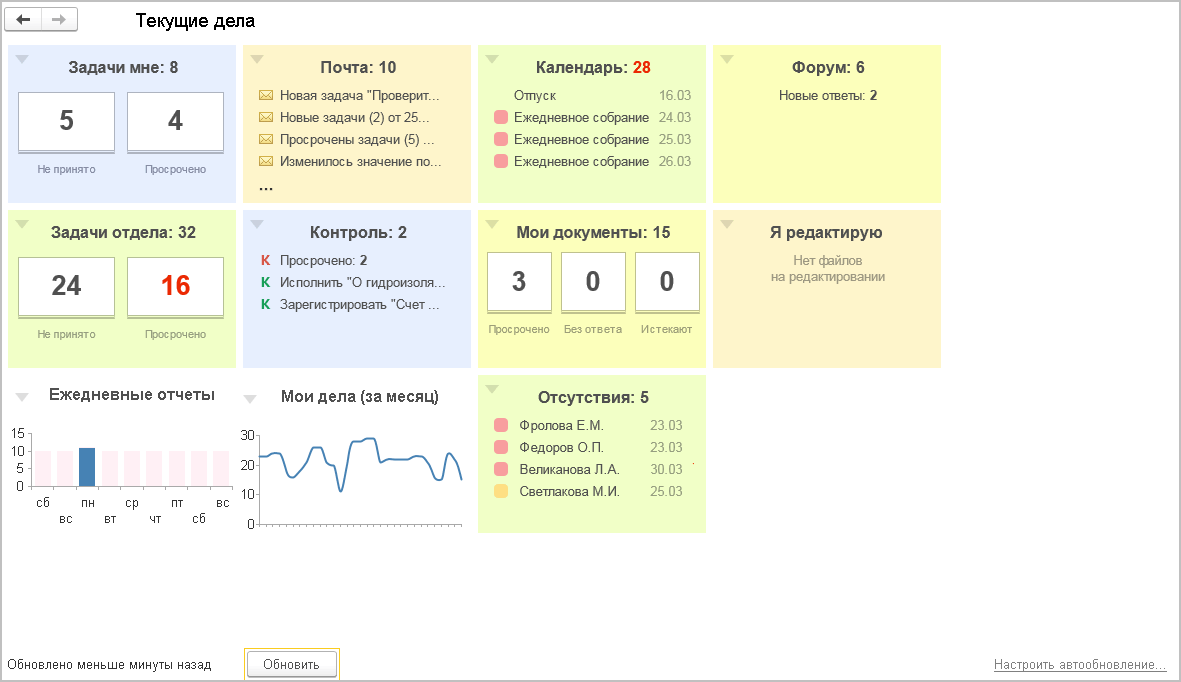This screenshot has height=682, width=1181.
Task: Open Истекают counter in Мои документы
Action: (x=667, y=283)
